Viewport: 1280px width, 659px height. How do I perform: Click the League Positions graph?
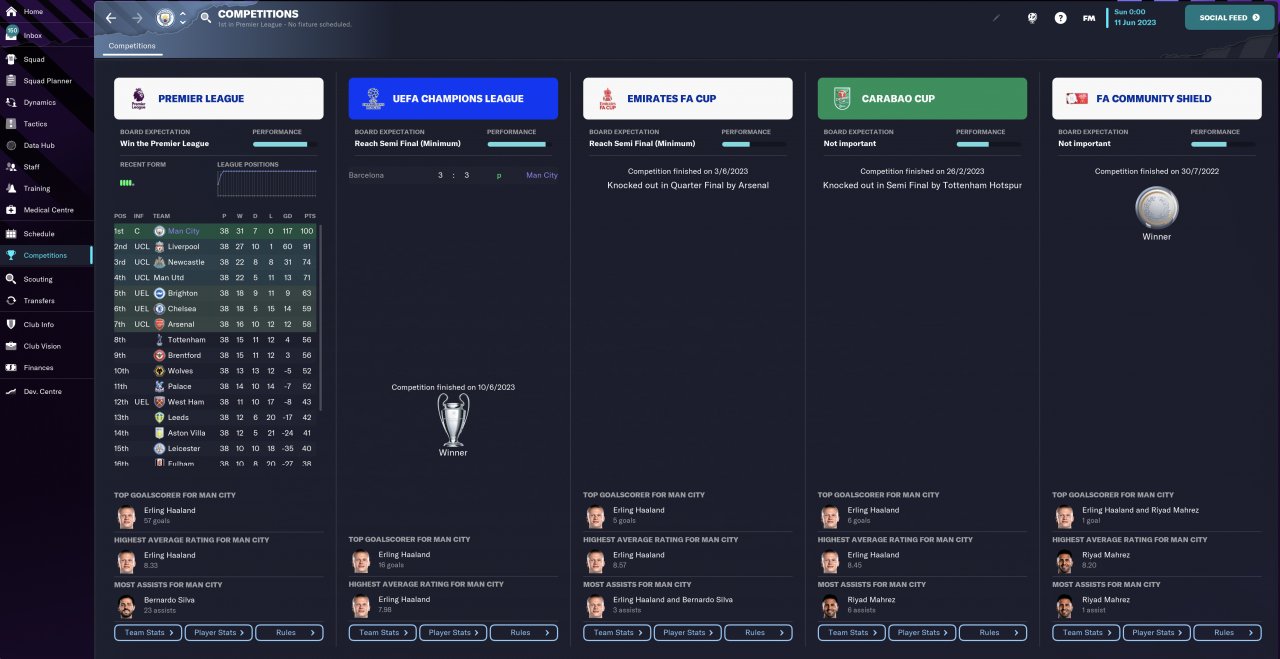click(x=269, y=183)
